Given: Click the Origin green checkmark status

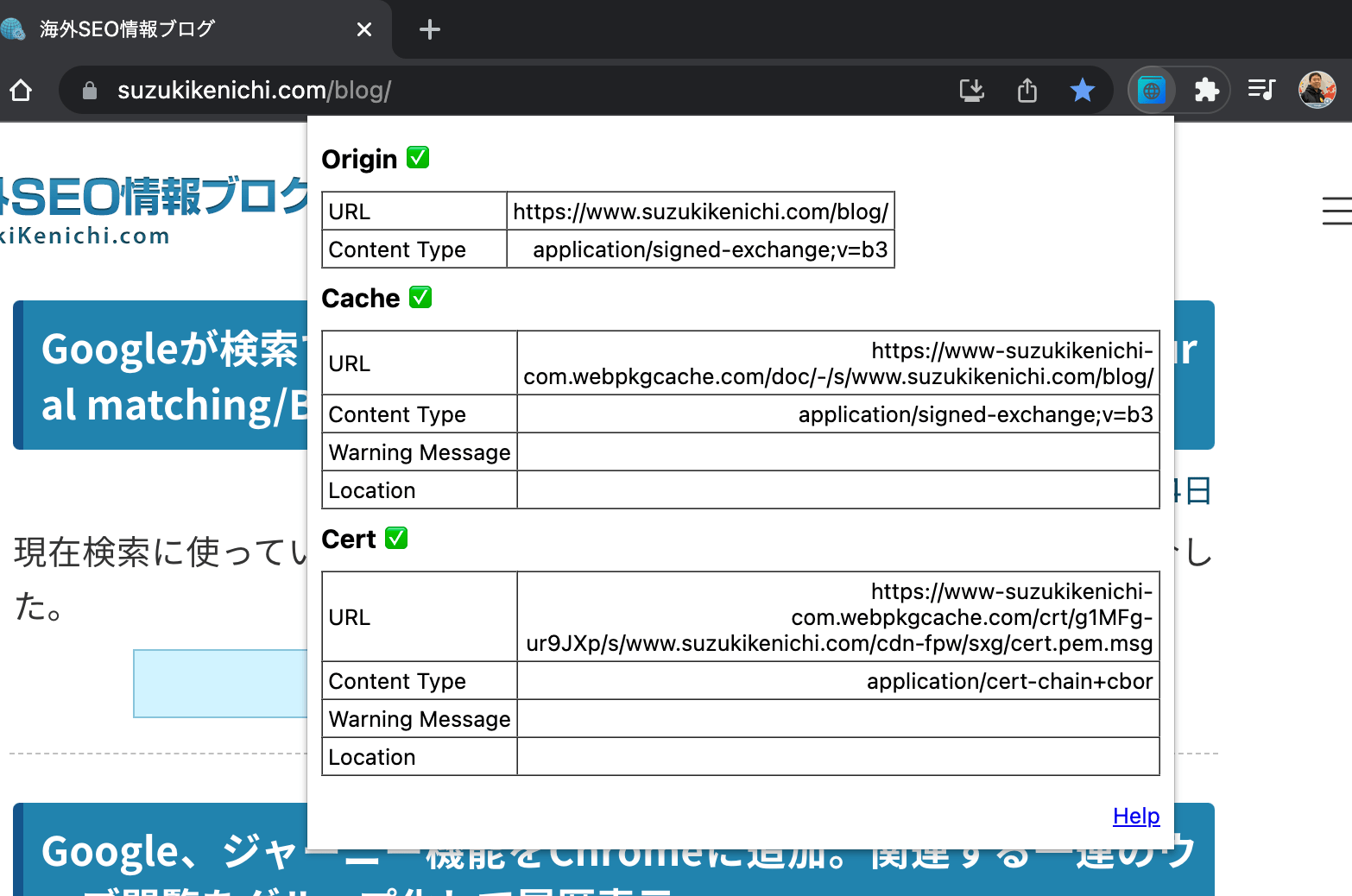Looking at the screenshot, I should 418,158.
